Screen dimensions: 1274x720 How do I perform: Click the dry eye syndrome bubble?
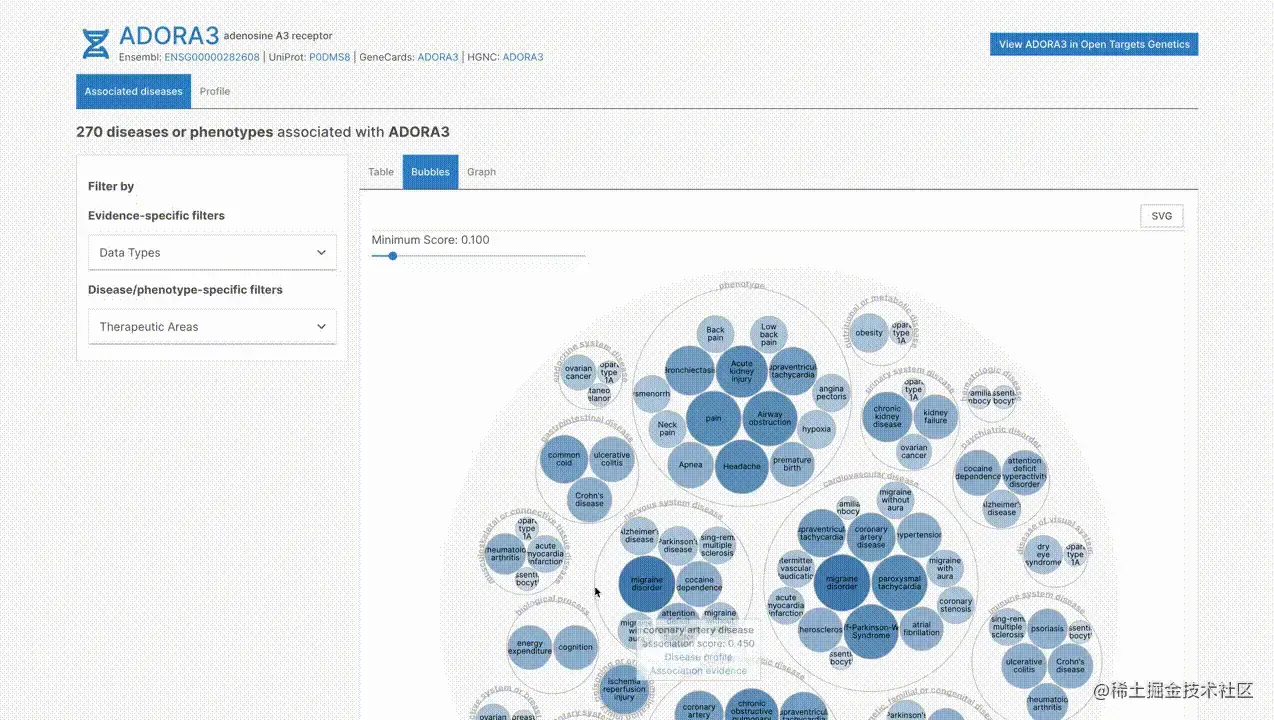click(1043, 554)
